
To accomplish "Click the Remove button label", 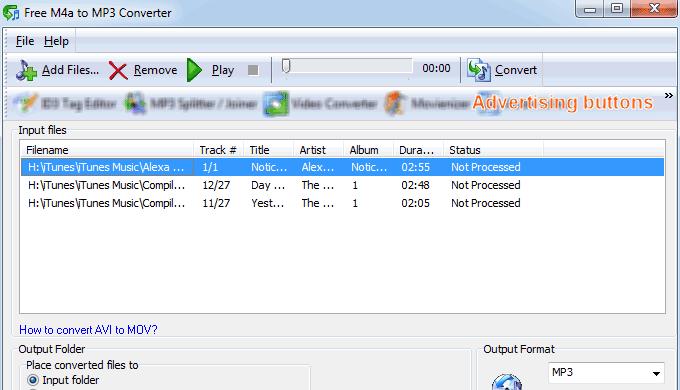I will (x=155, y=70).
